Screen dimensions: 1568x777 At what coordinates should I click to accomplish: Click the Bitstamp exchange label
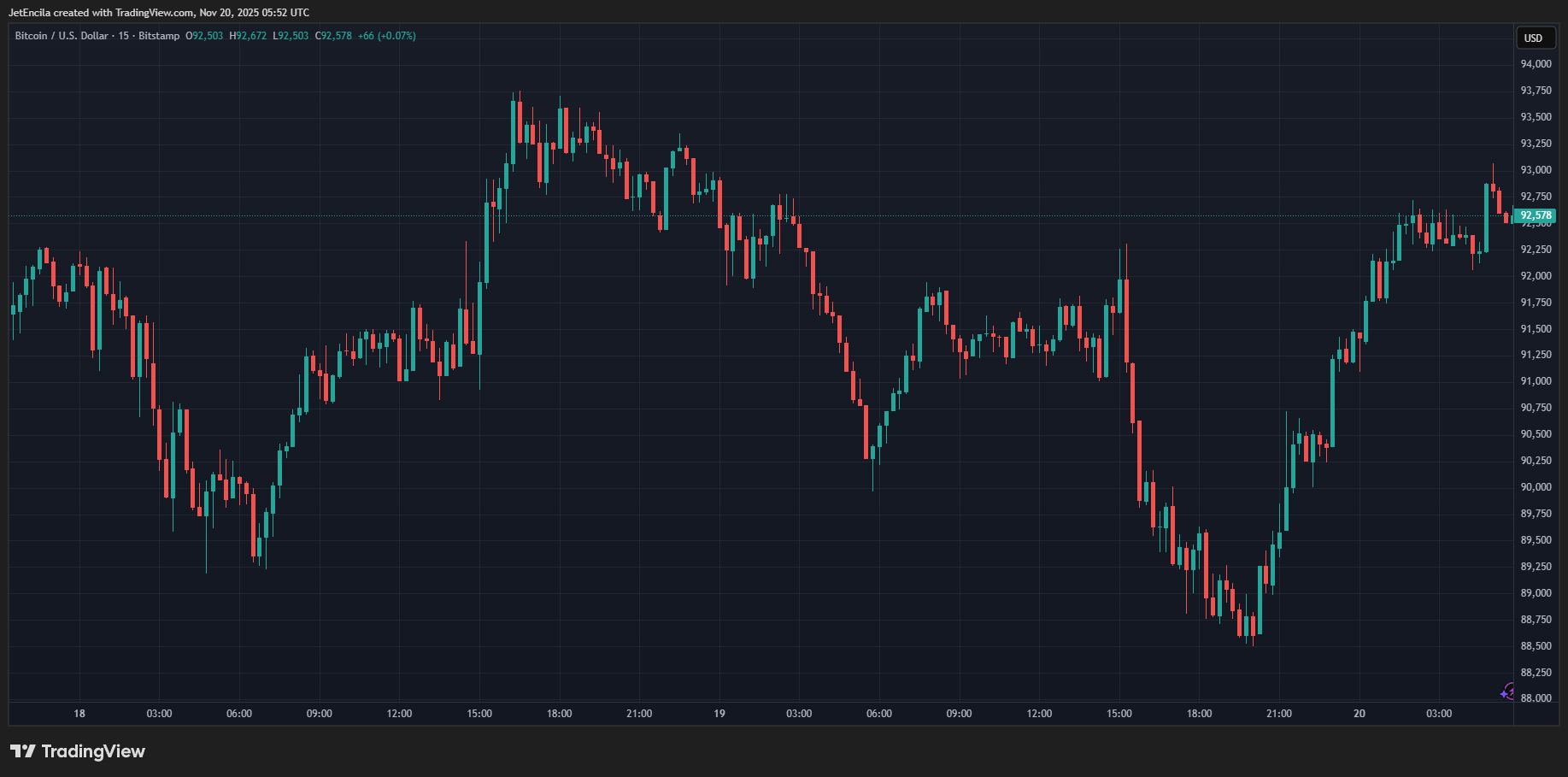tap(159, 36)
